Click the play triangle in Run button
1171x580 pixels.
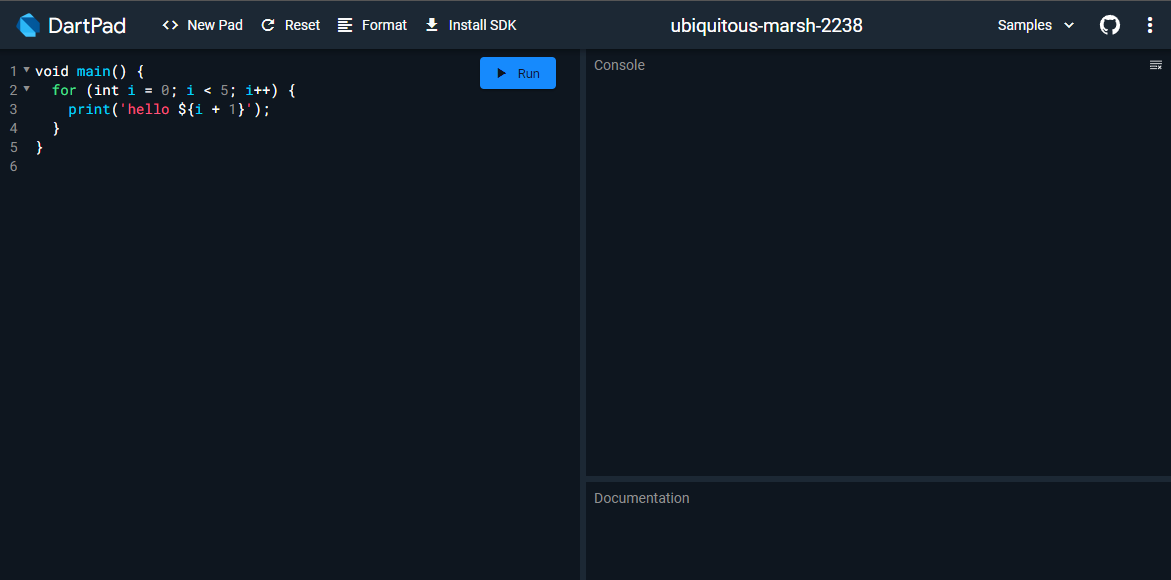pyautogui.click(x=502, y=73)
